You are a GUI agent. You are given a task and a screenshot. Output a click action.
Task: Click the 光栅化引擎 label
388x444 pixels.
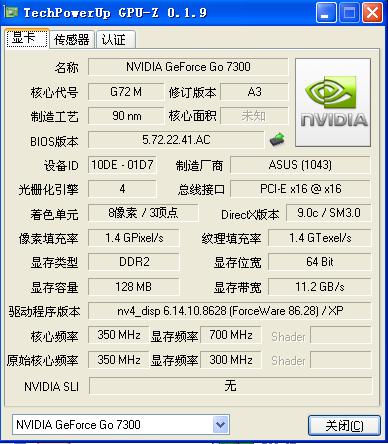tap(48, 190)
